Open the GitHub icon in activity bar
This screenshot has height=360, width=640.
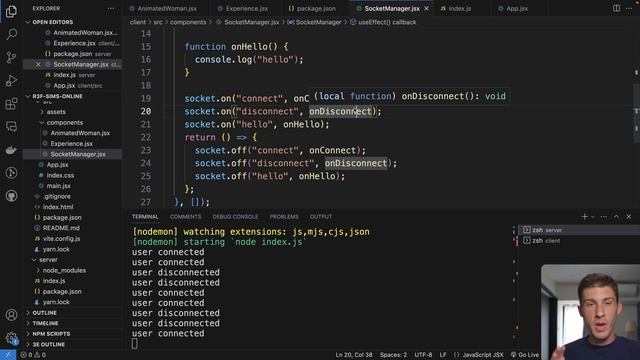click(x=11, y=196)
